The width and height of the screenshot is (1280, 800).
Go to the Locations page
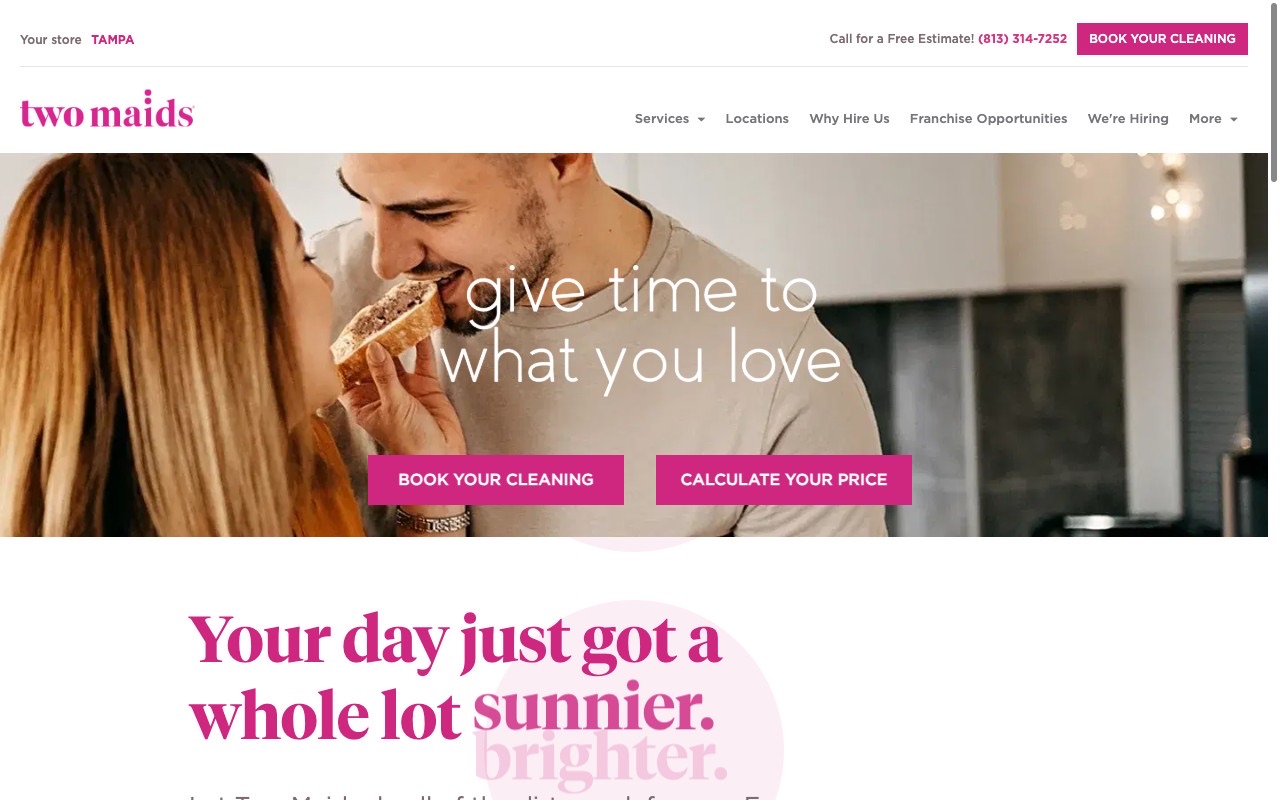tap(757, 118)
